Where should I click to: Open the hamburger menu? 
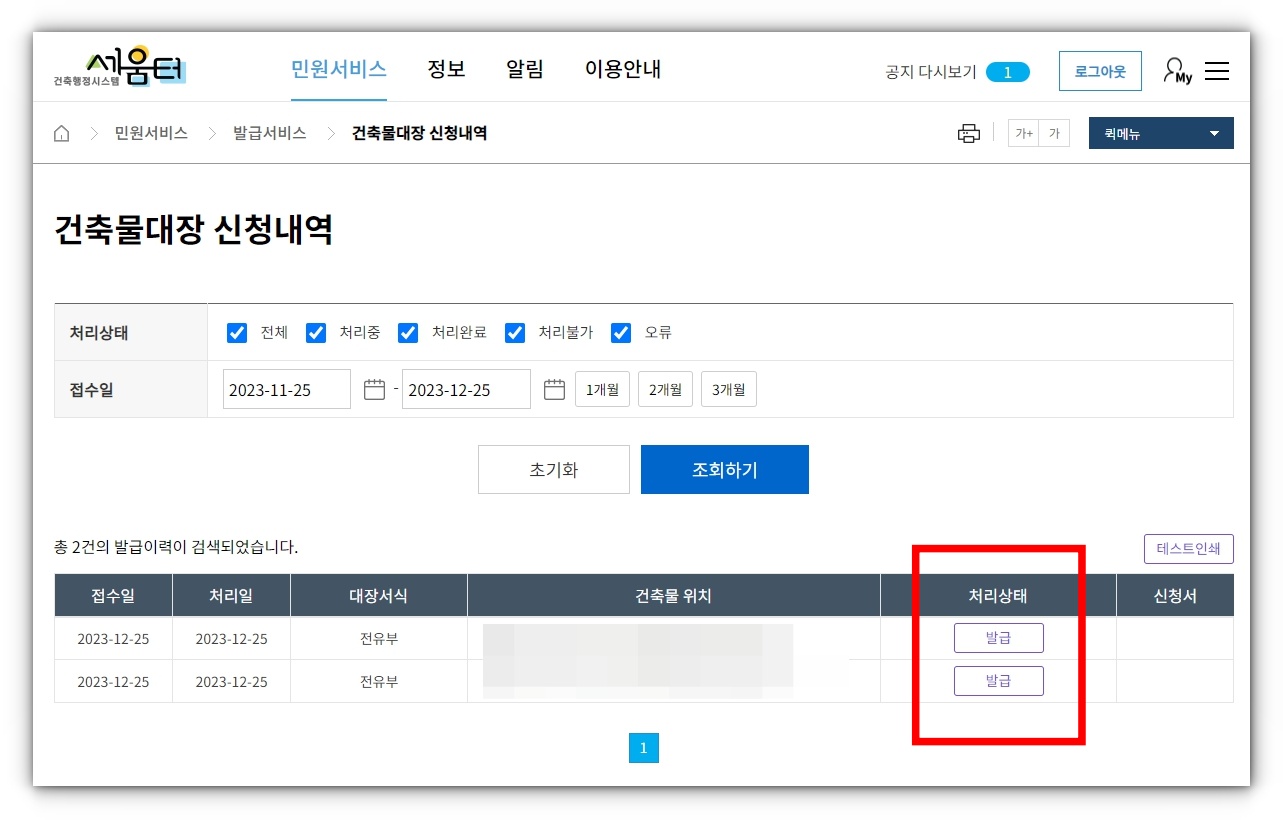pyautogui.click(x=1216, y=70)
